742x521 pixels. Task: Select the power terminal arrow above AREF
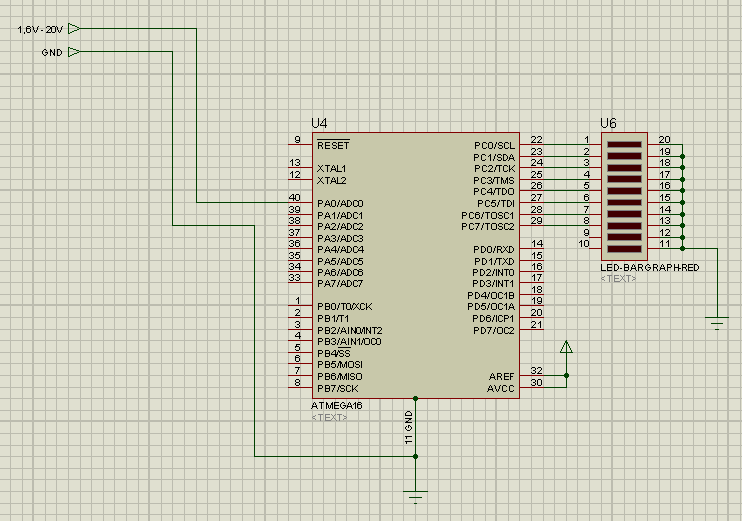566,348
